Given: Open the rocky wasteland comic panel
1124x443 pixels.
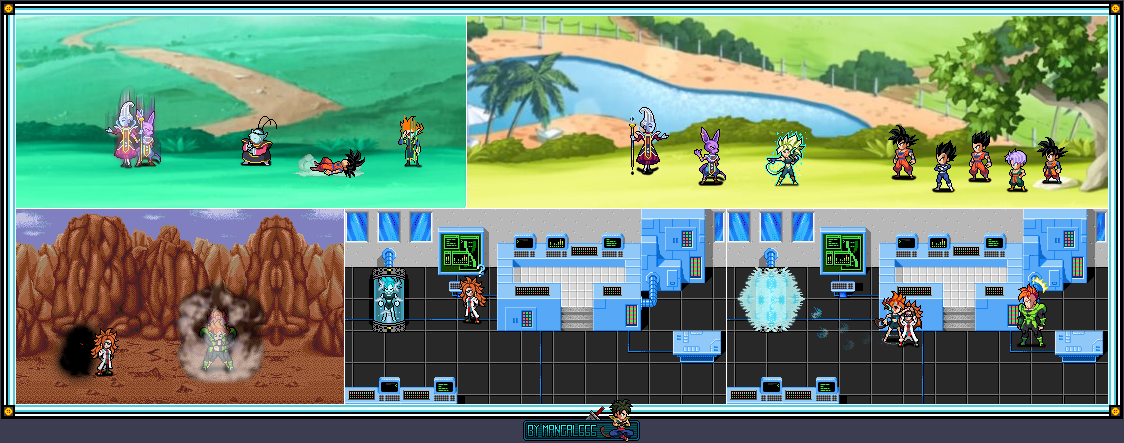Looking at the screenshot, I should pos(180,306).
